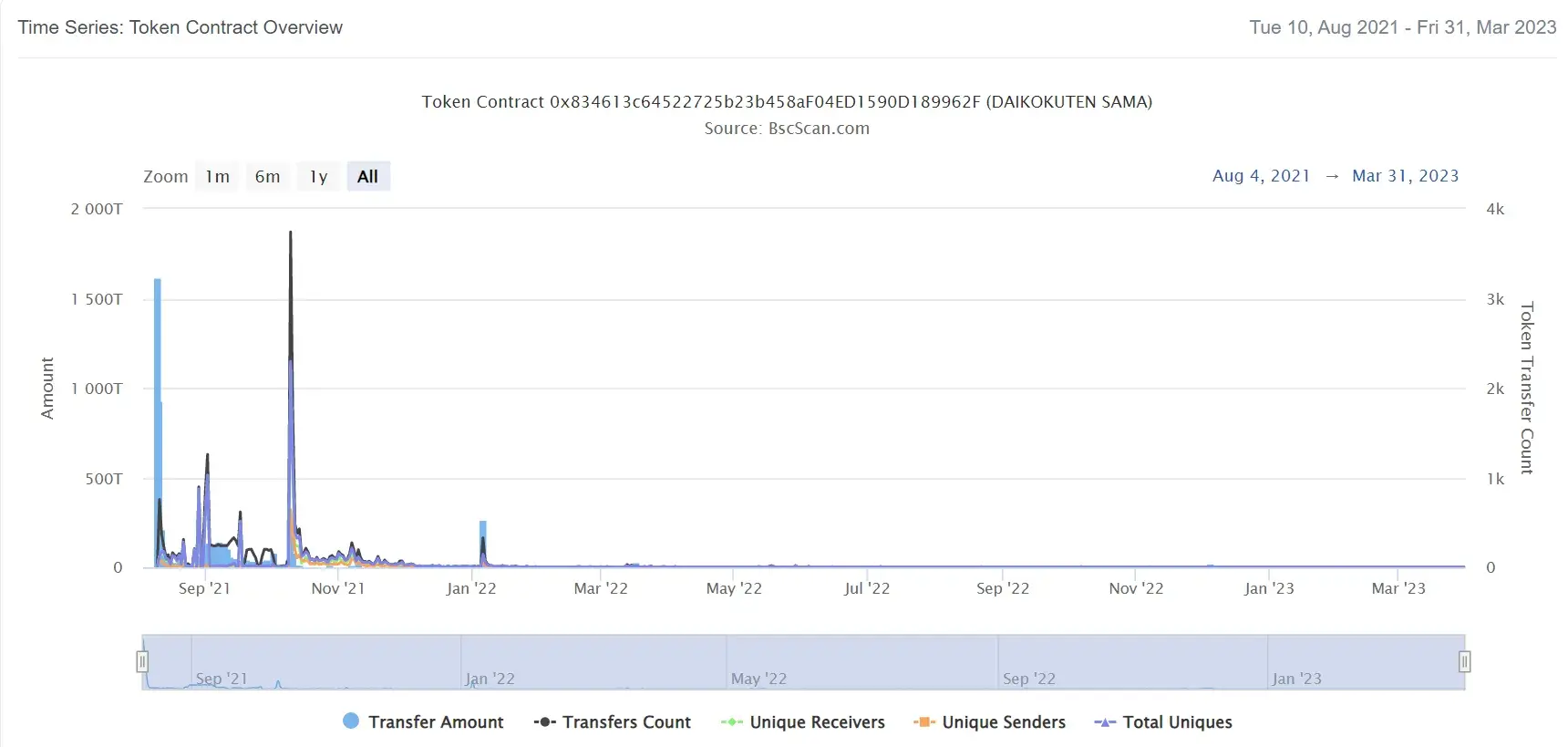Select the 1m zoom range
This screenshot has width=1568, height=747.
[217, 177]
